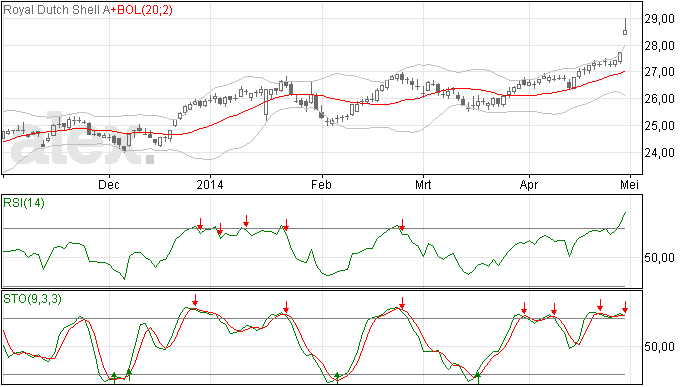Image resolution: width=690 pixels, height=387 pixels.
Task: Click the first red sell arrow in RSI panel
Action: [200, 224]
